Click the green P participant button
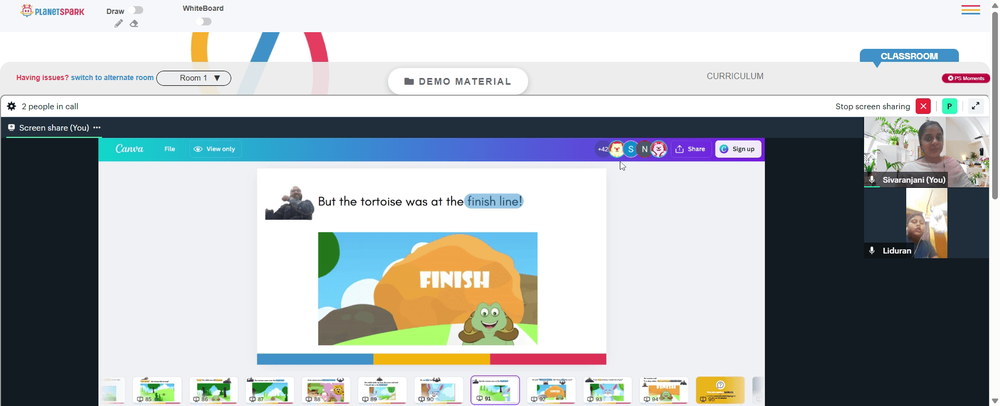Screen dimensions: 1000x406 pyautogui.click(x=950, y=106)
